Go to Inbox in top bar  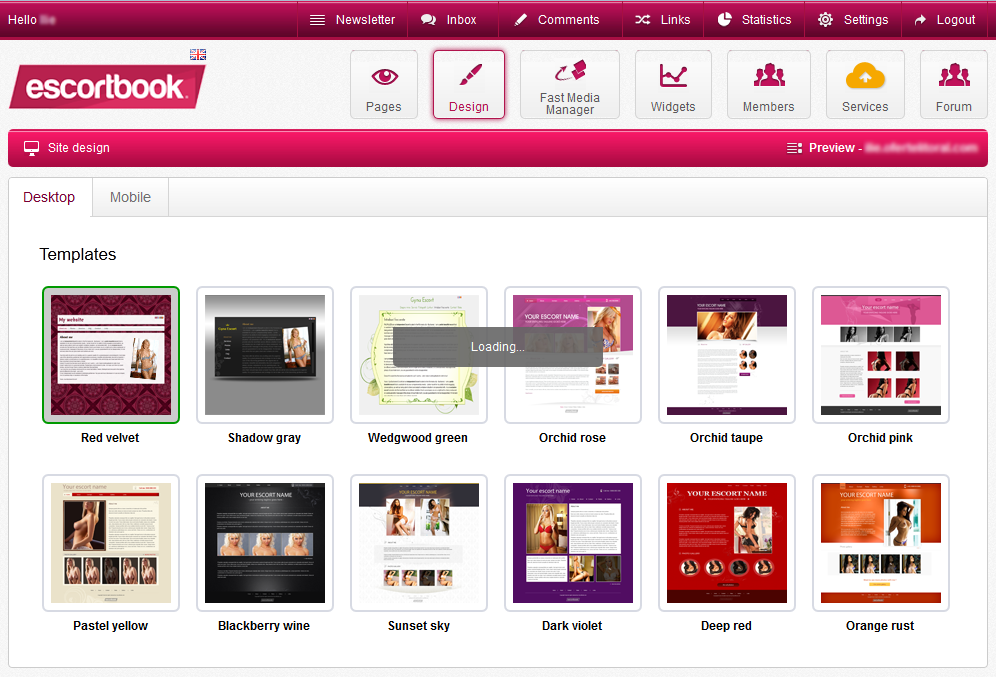pyautogui.click(x=449, y=20)
